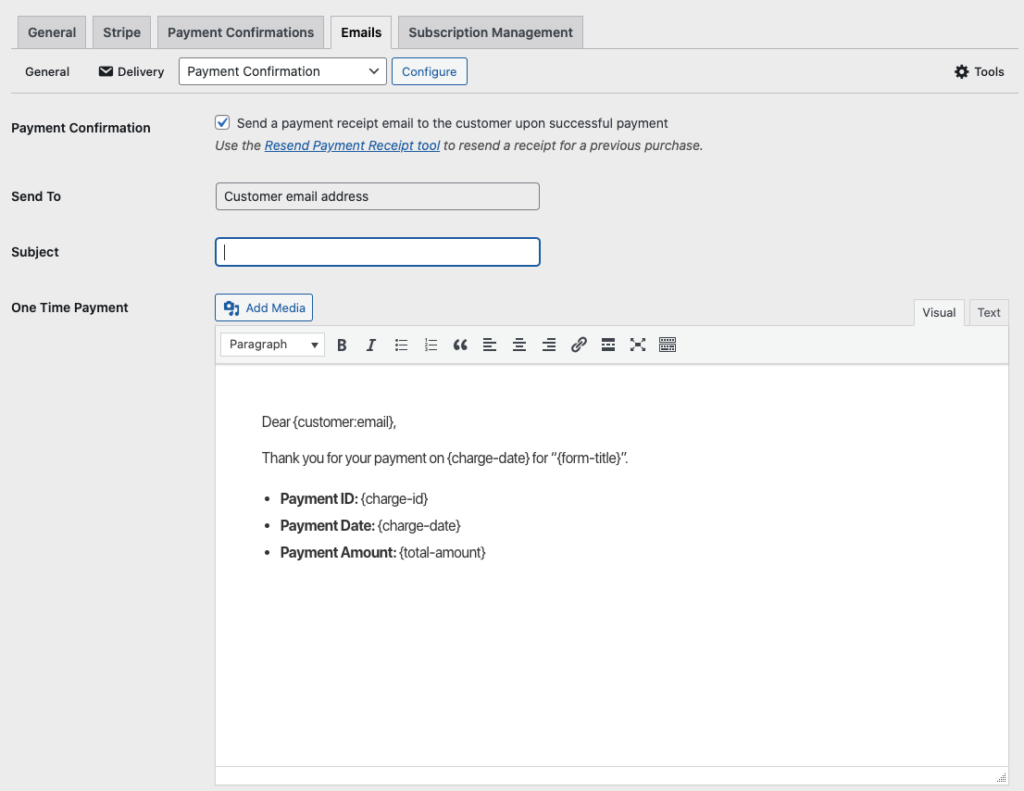Screen dimensions: 1024x791
Task: Enter fullscreen distraction-free mode
Action: [637, 345]
